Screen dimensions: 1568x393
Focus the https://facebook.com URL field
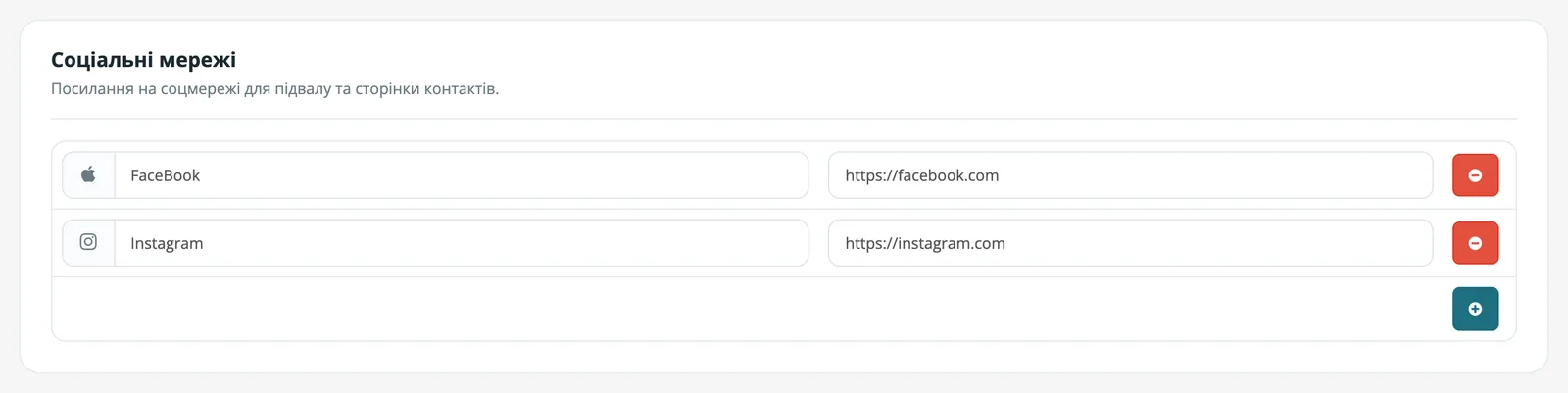pos(1131,175)
